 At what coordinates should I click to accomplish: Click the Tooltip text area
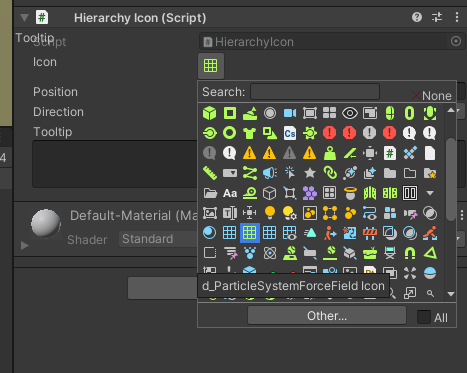click(115, 164)
